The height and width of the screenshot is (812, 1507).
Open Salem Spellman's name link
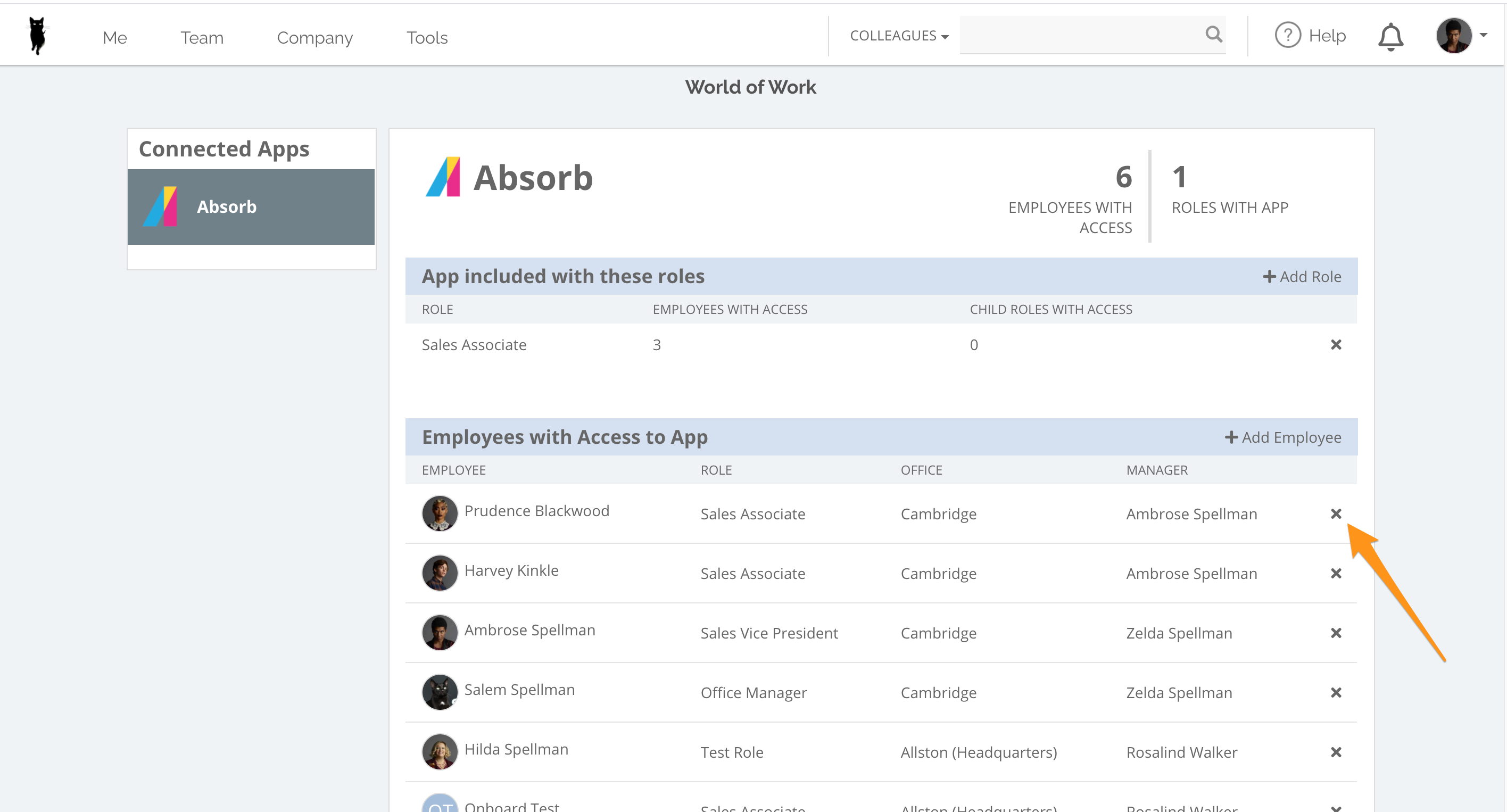(519, 690)
